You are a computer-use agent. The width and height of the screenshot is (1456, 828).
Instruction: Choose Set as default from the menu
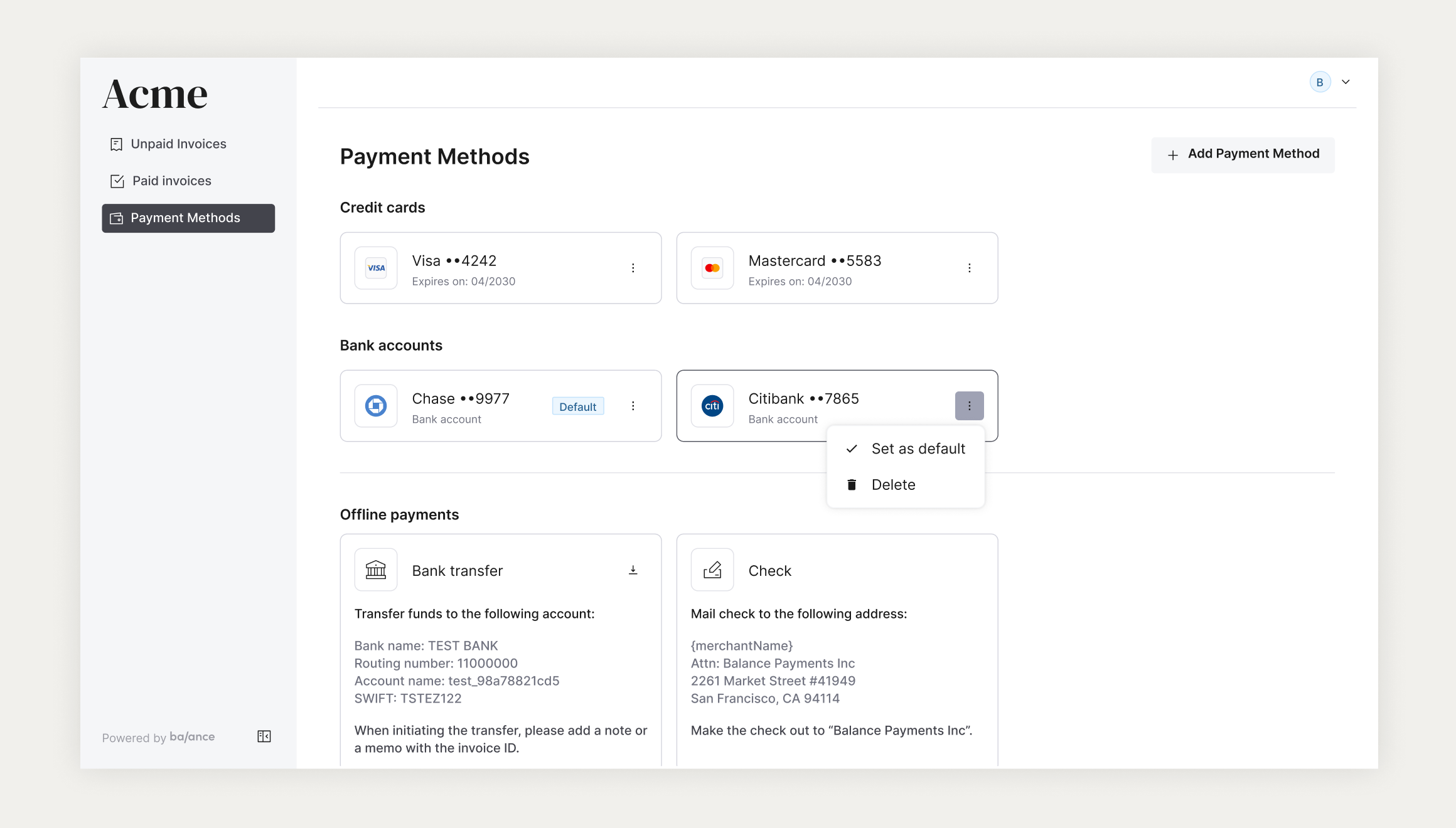pos(906,449)
